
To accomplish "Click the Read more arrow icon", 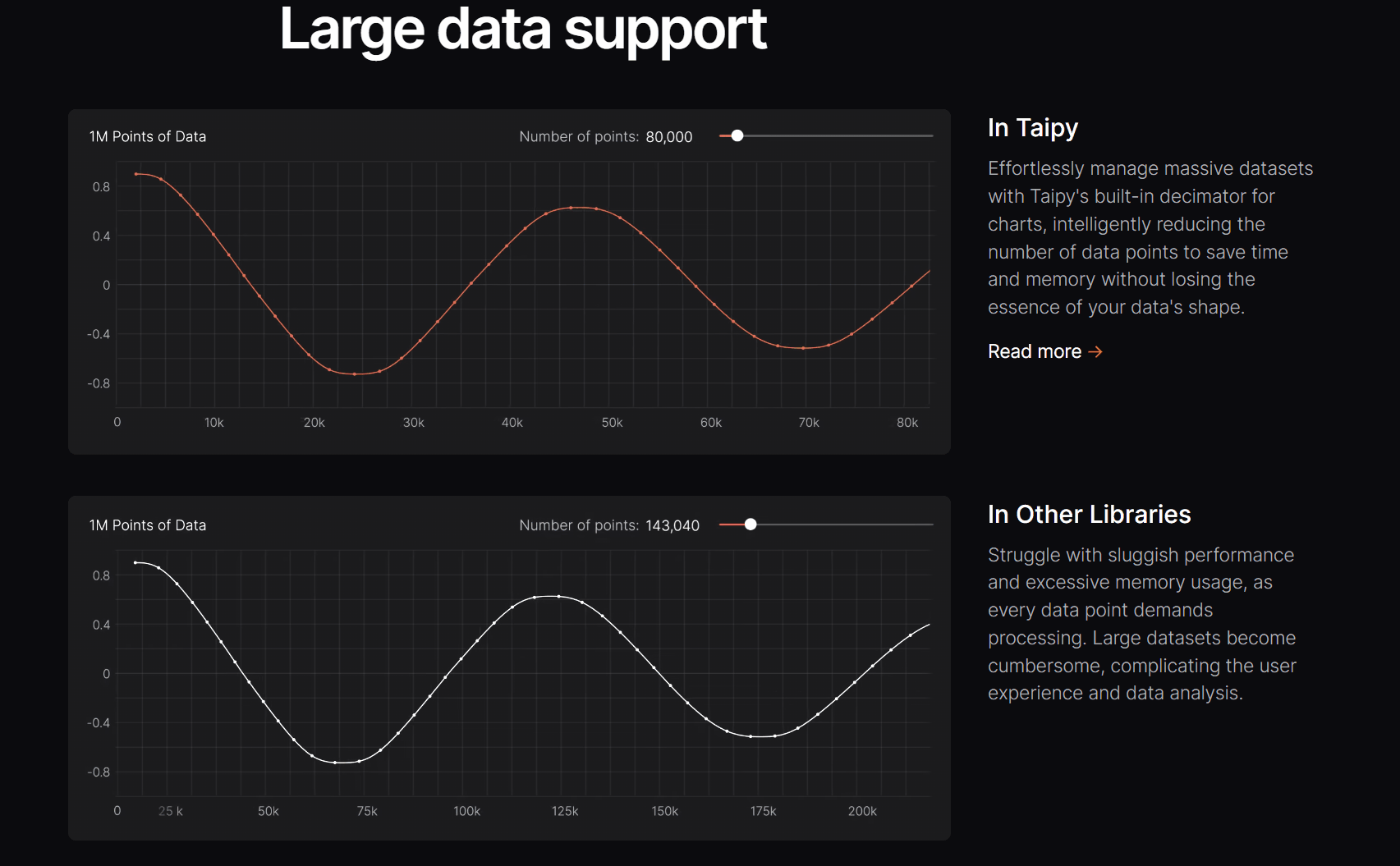I will 1096,351.
